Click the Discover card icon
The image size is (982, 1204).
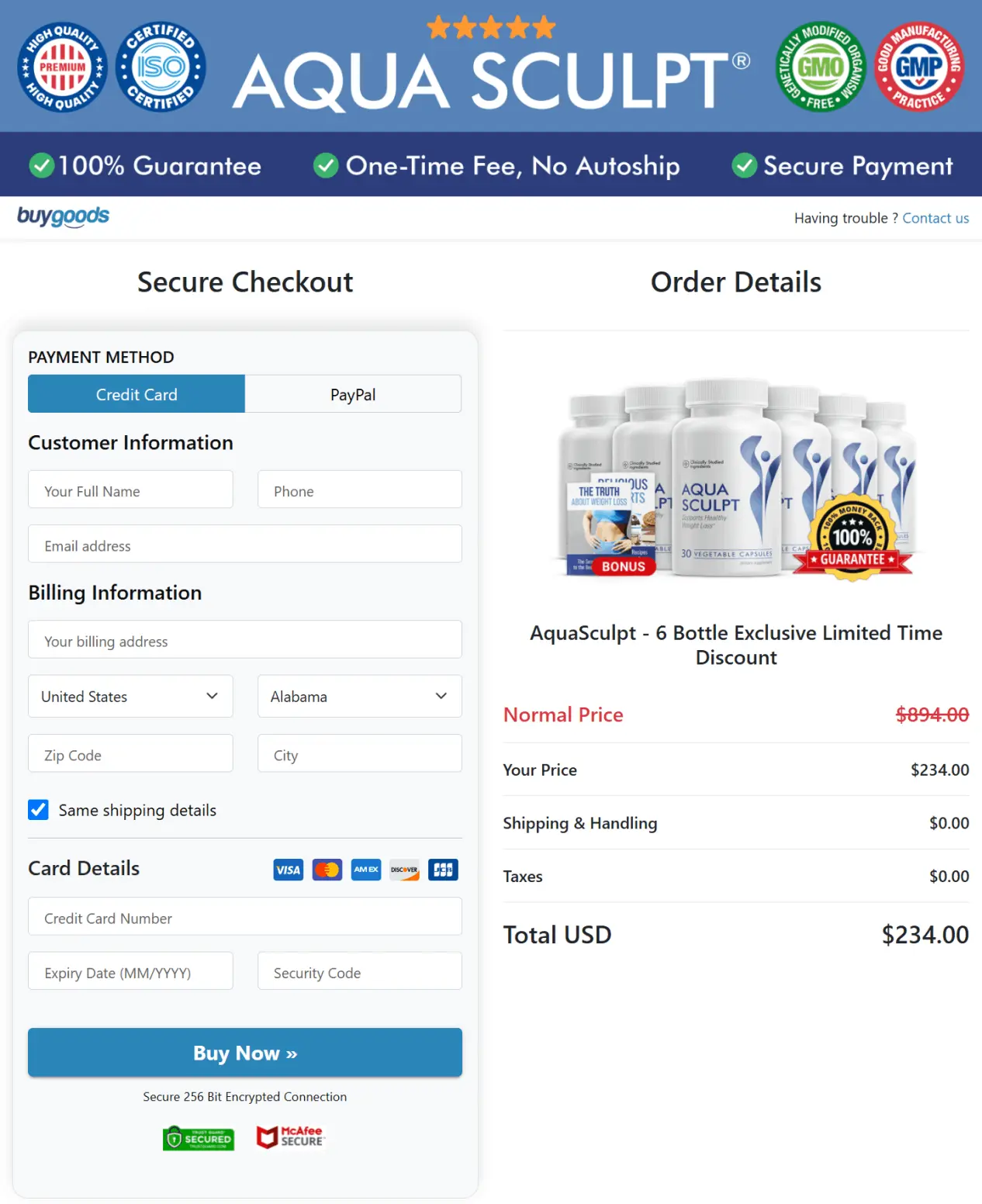404,870
